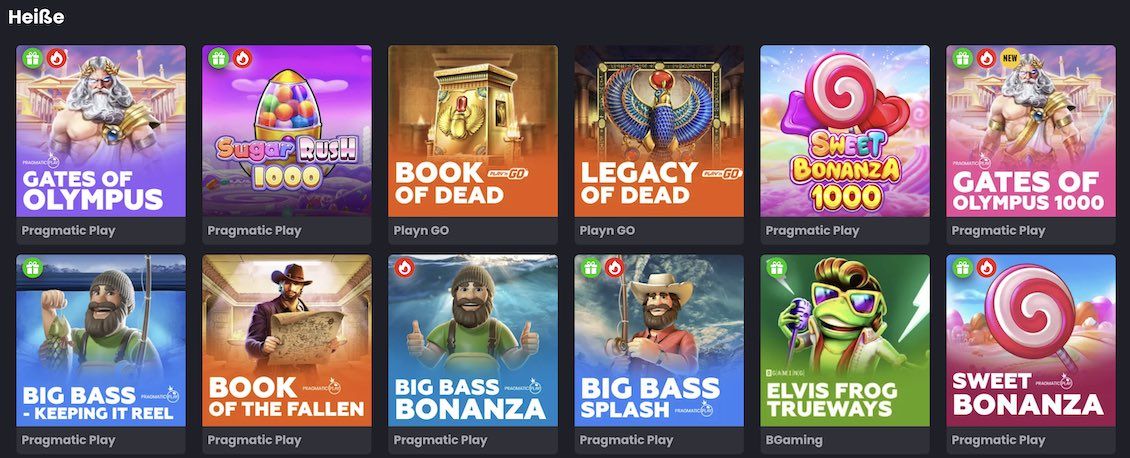The width and height of the screenshot is (1130, 458).
Task: Click the red flame icon on Sugar Rush 1000
Action: click(x=242, y=58)
